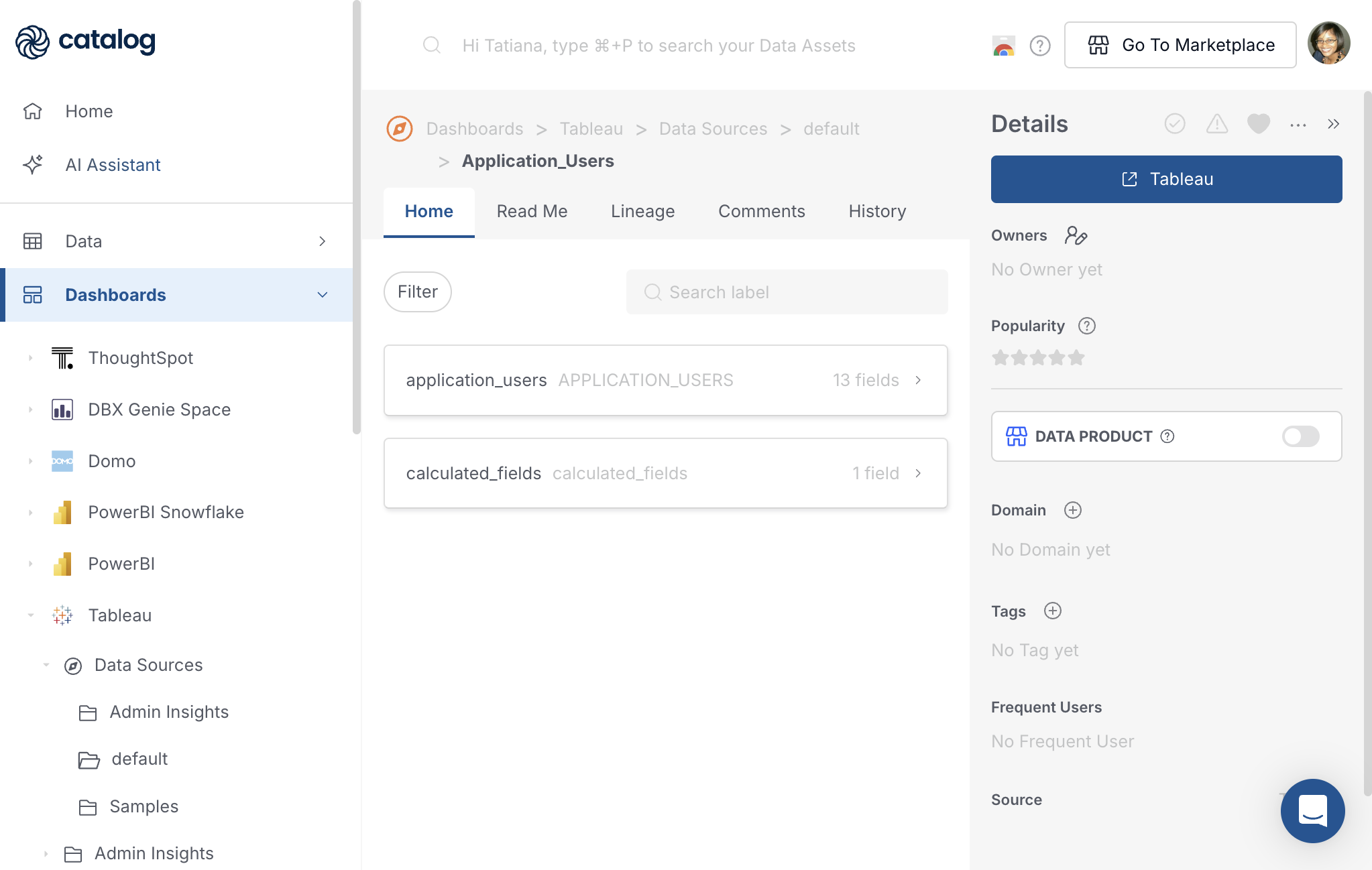This screenshot has height=870, width=1372.
Task: Click the Popularity help icon
Action: pyautogui.click(x=1087, y=326)
